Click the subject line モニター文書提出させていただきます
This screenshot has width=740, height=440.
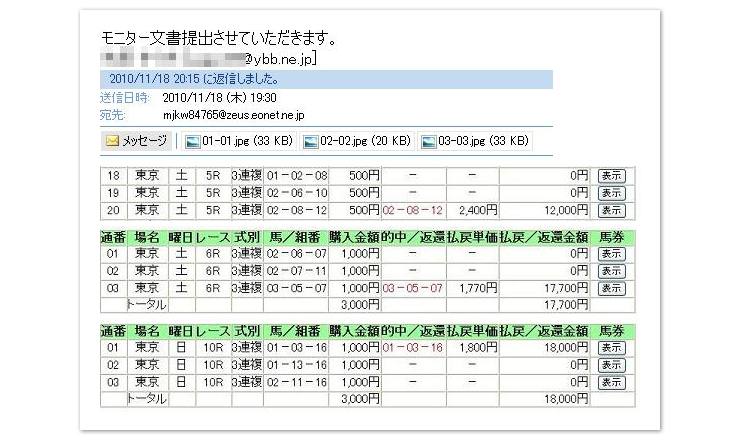[x=218, y=39]
